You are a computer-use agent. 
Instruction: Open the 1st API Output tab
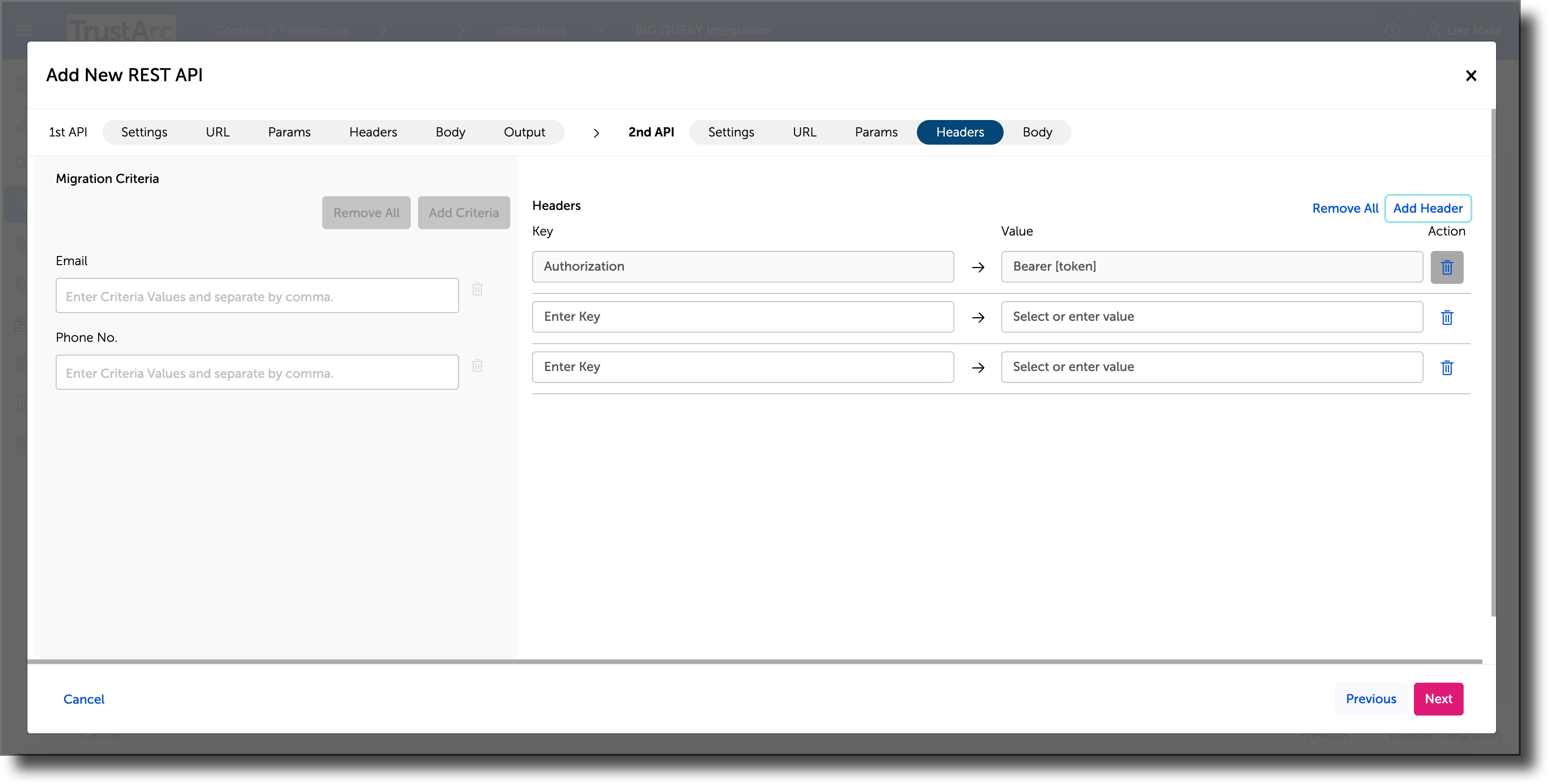[x=524, y=132]
